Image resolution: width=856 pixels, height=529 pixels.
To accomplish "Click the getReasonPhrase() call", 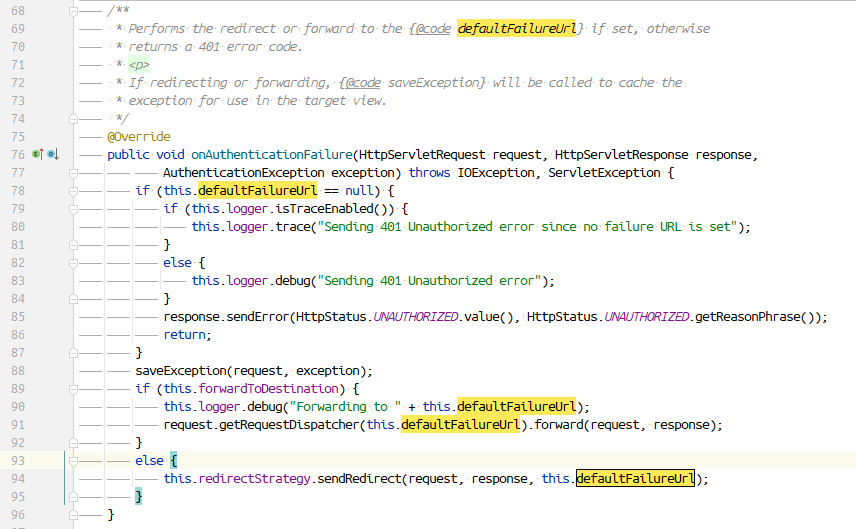I will click(756, 317).
